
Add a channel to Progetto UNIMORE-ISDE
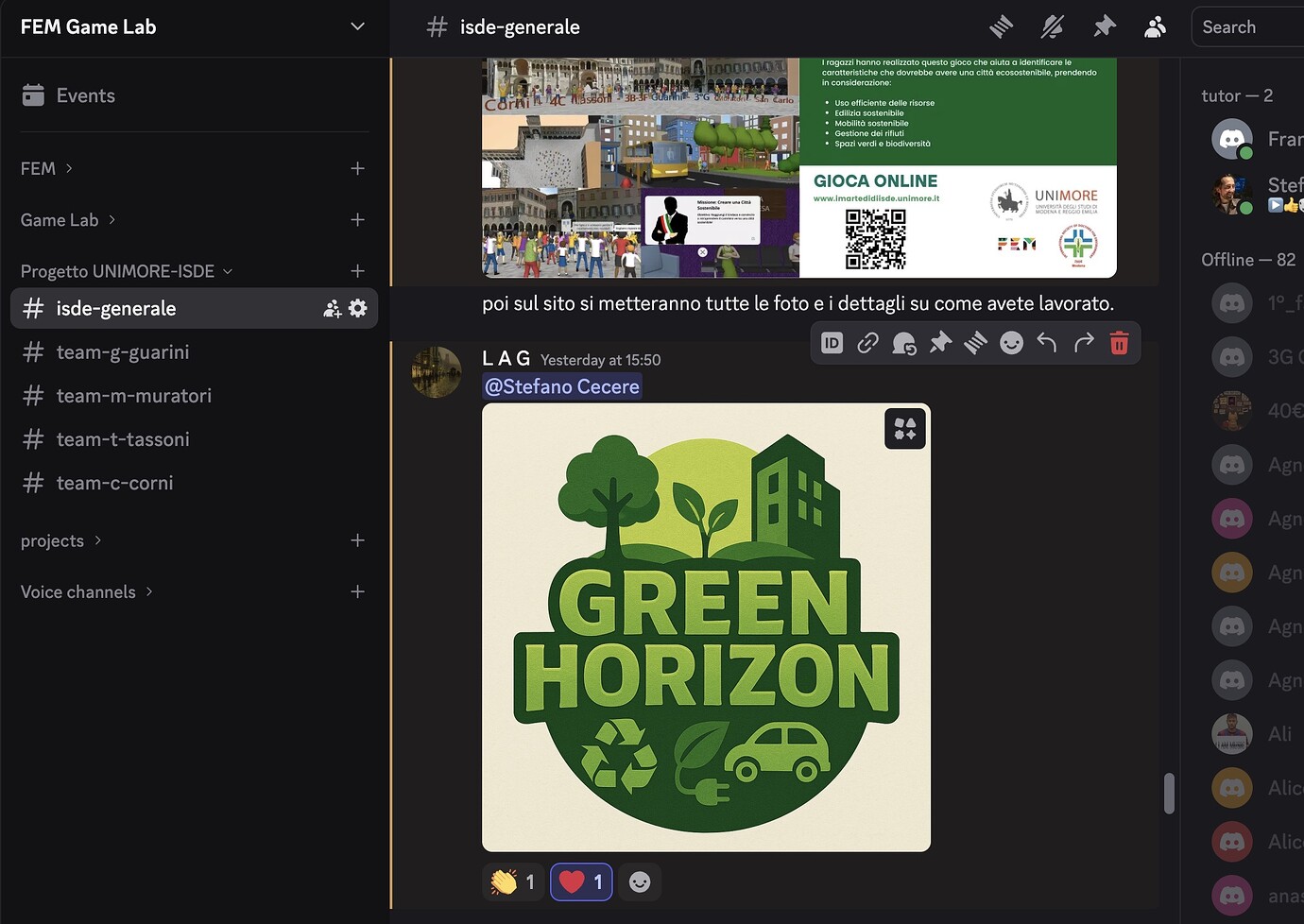(357, 271)
